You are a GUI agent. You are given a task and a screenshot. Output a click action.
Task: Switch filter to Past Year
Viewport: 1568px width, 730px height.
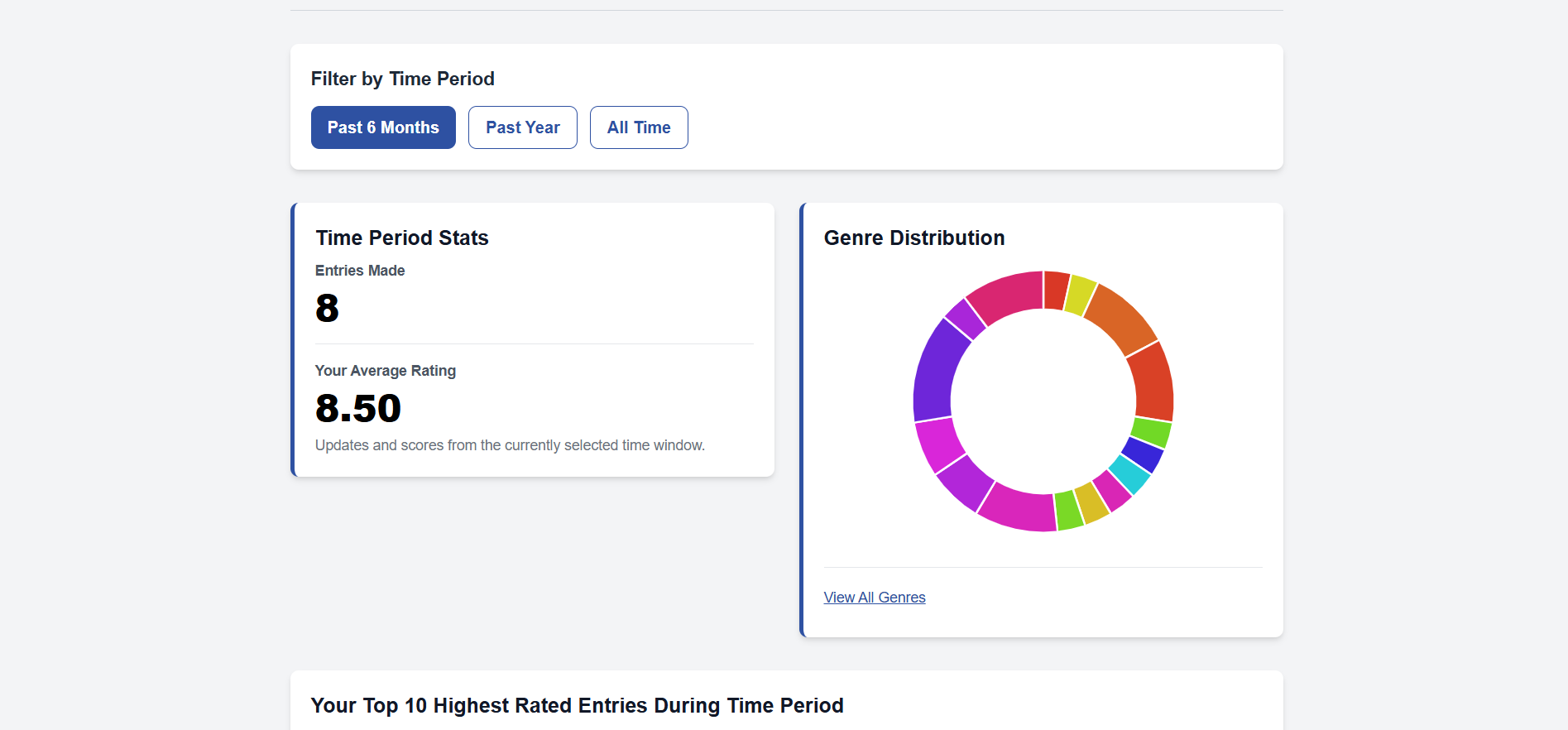[523, 127]
